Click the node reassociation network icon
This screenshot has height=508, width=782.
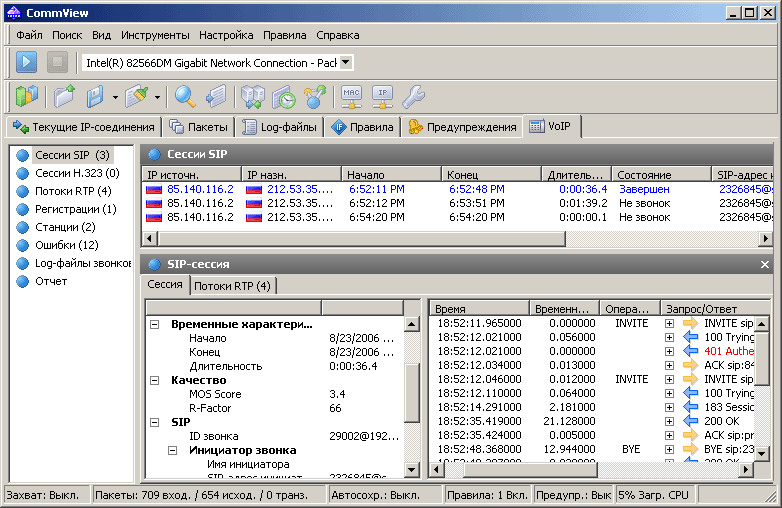click(x=315, y=96)
